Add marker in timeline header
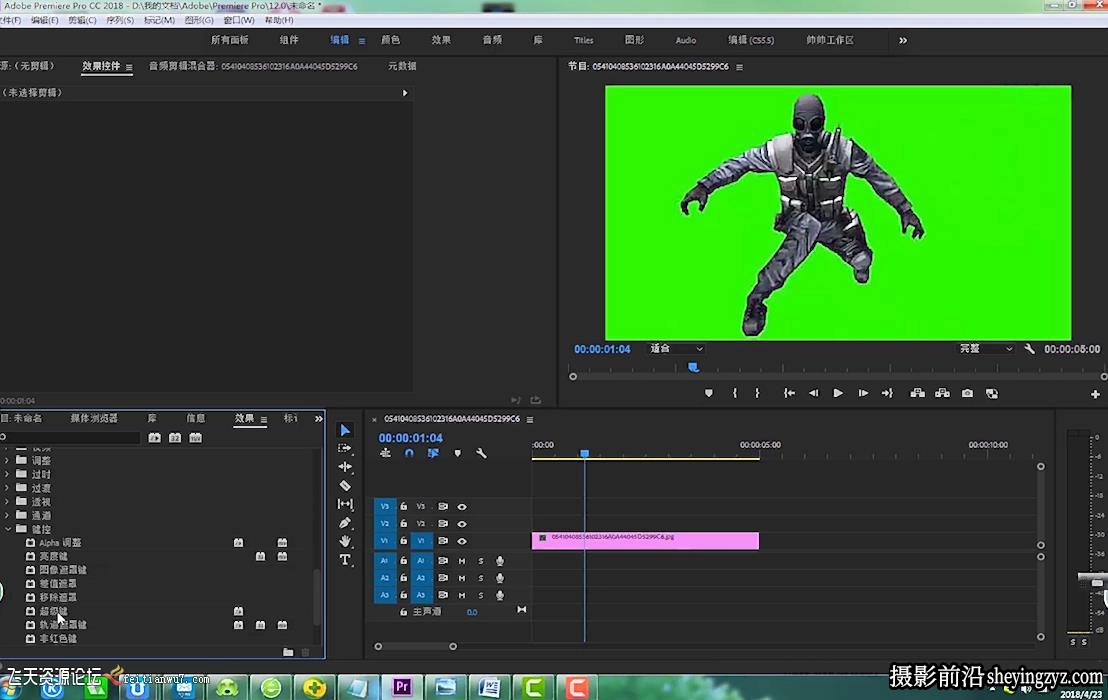 point(457,453)
